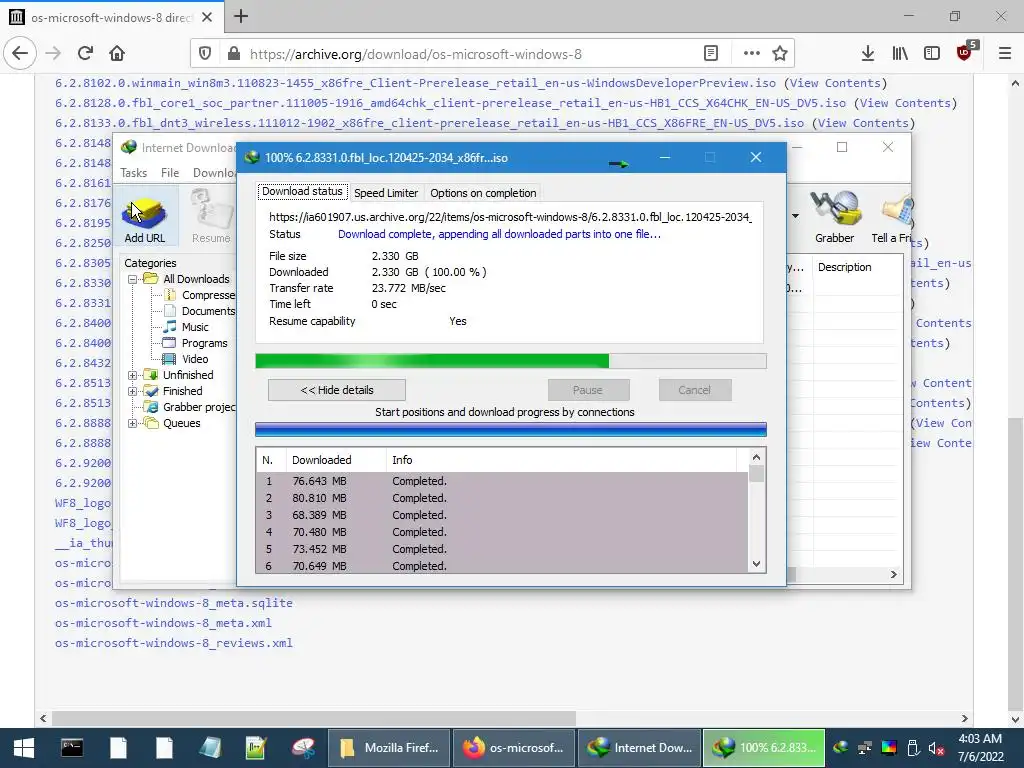Expand the Finished category
Screen dimensions: 1024x768
tap(133, 391)
